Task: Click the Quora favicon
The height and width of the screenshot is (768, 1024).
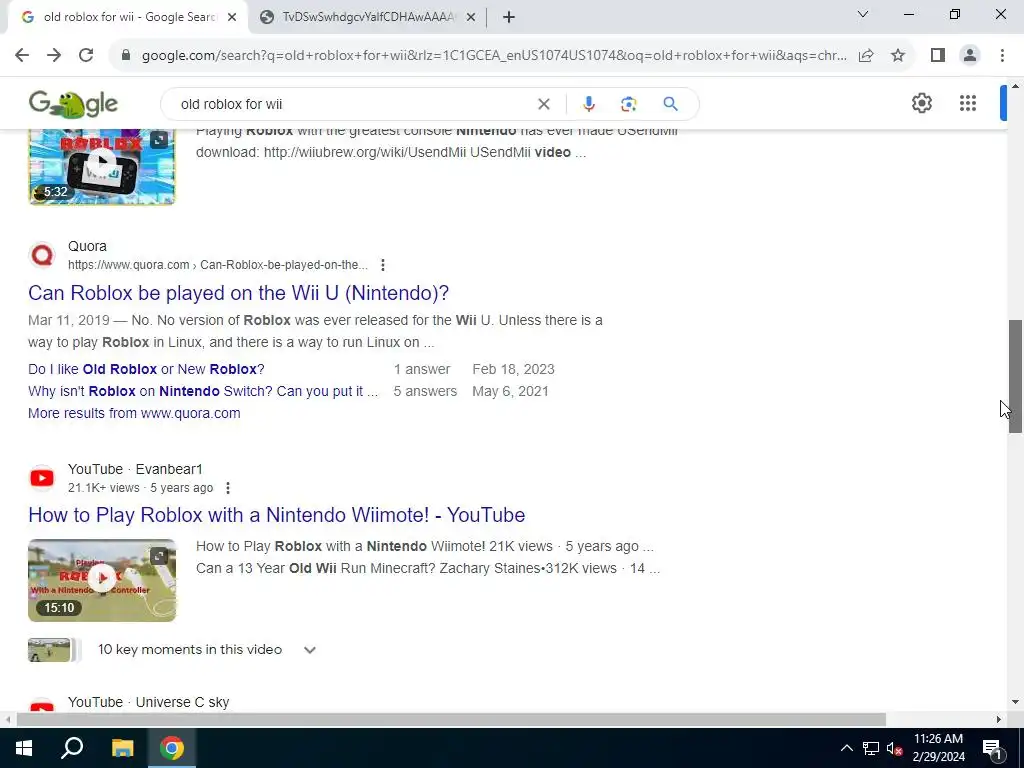Action: [42, 255]
